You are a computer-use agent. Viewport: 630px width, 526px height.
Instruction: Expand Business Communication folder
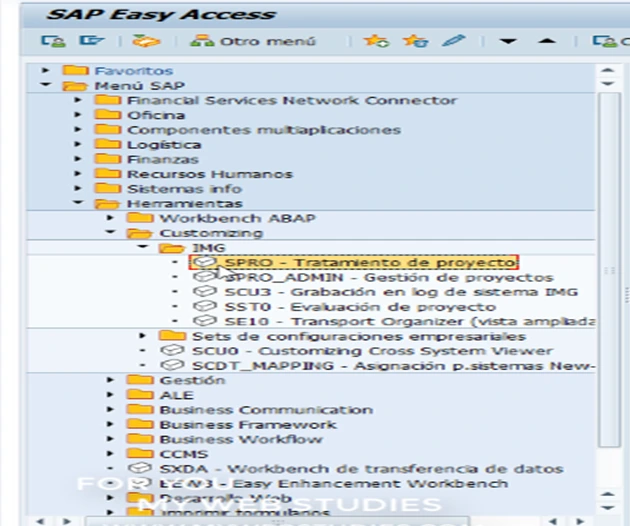(x=110, y=409)
